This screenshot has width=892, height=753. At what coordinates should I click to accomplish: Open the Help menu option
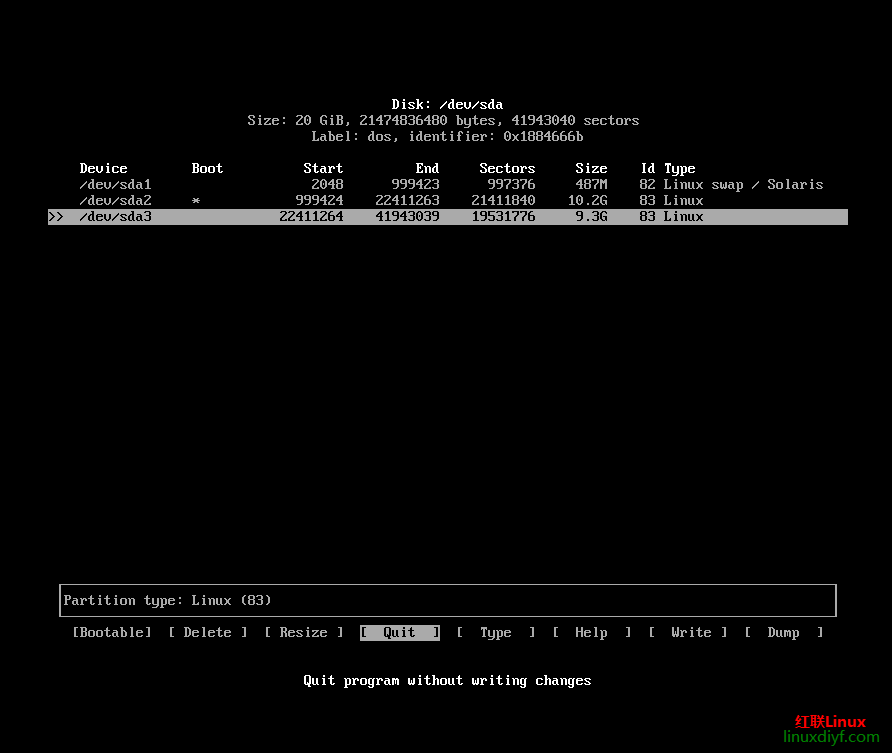coord(591,632)
